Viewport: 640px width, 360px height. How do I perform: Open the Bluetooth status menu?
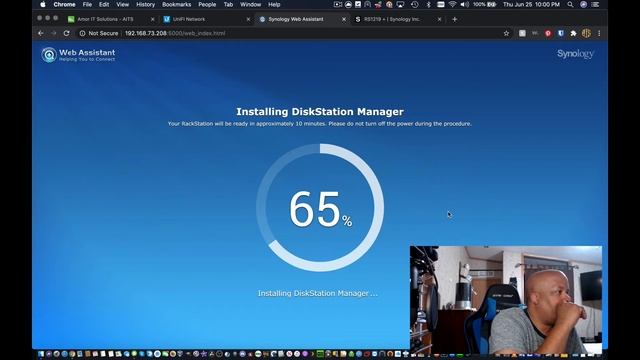(428, 4)
